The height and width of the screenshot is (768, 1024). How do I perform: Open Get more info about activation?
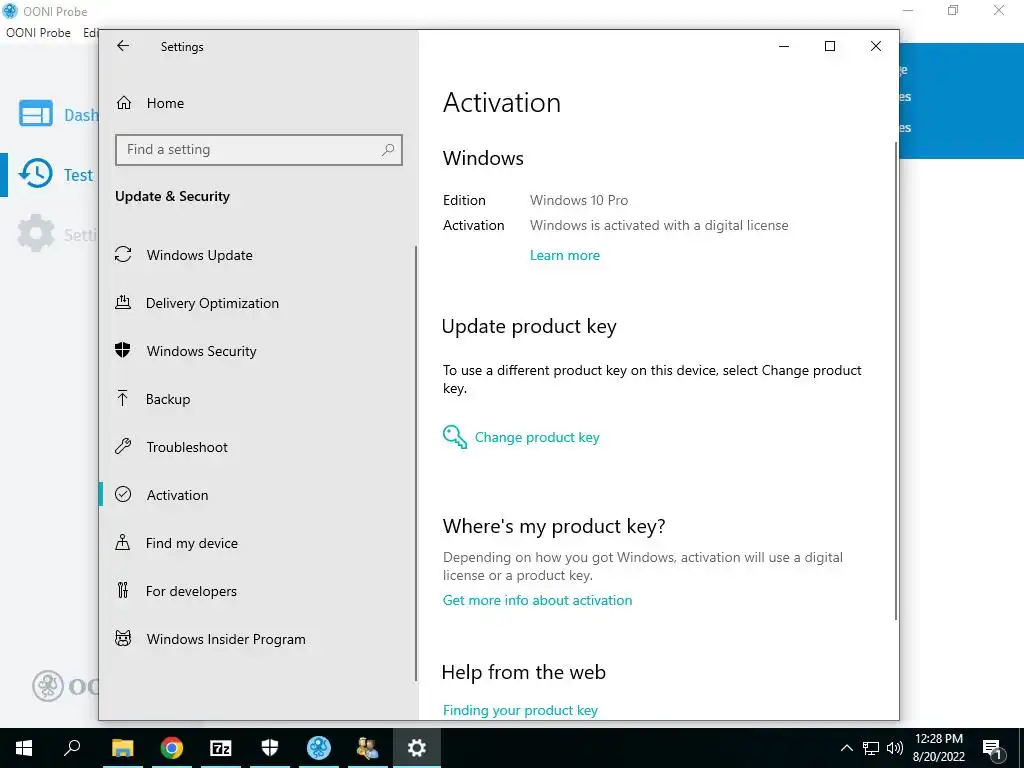point(537,600)
